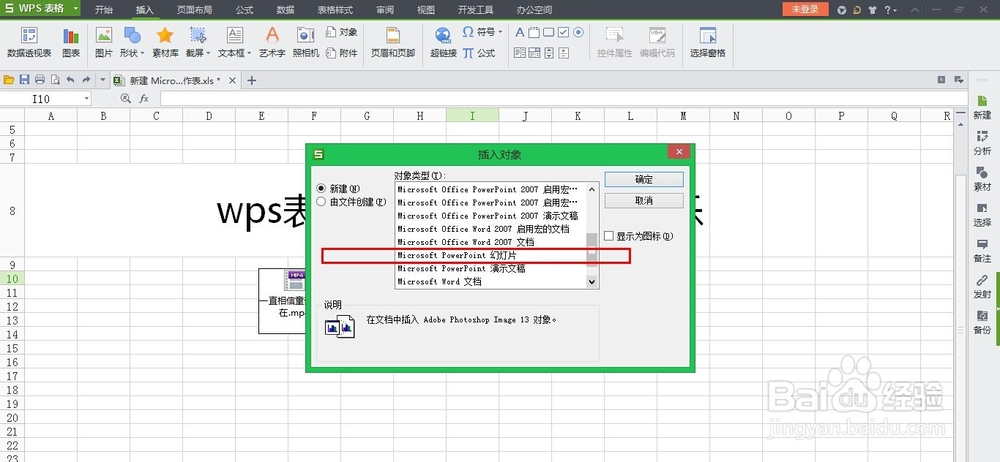1000x462 pixels.
Task: Open 分析 in right sidebar
Action: (982, 144)
